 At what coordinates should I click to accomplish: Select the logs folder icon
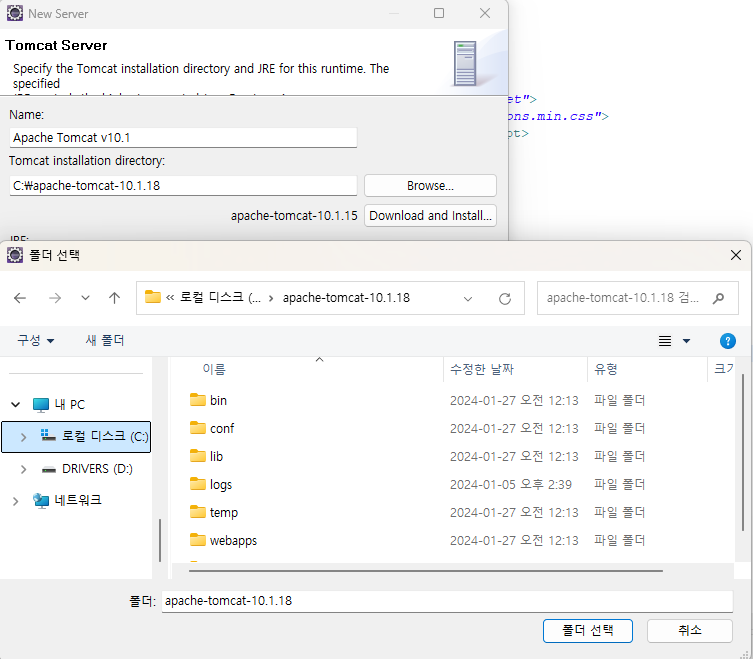pos(197,484)
